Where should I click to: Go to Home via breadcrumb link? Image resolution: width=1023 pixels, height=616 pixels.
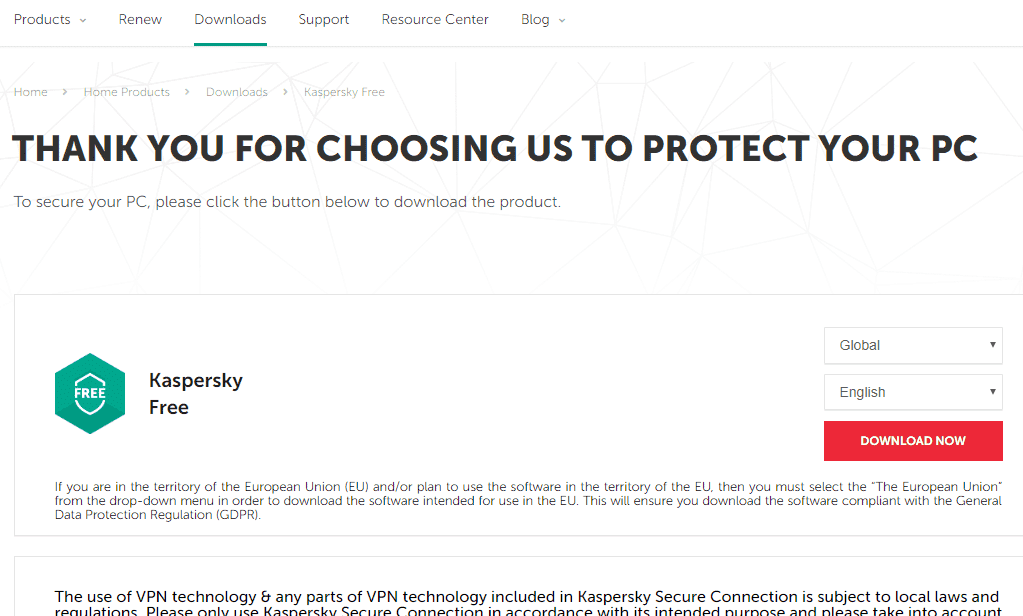[x=30, y=91]
